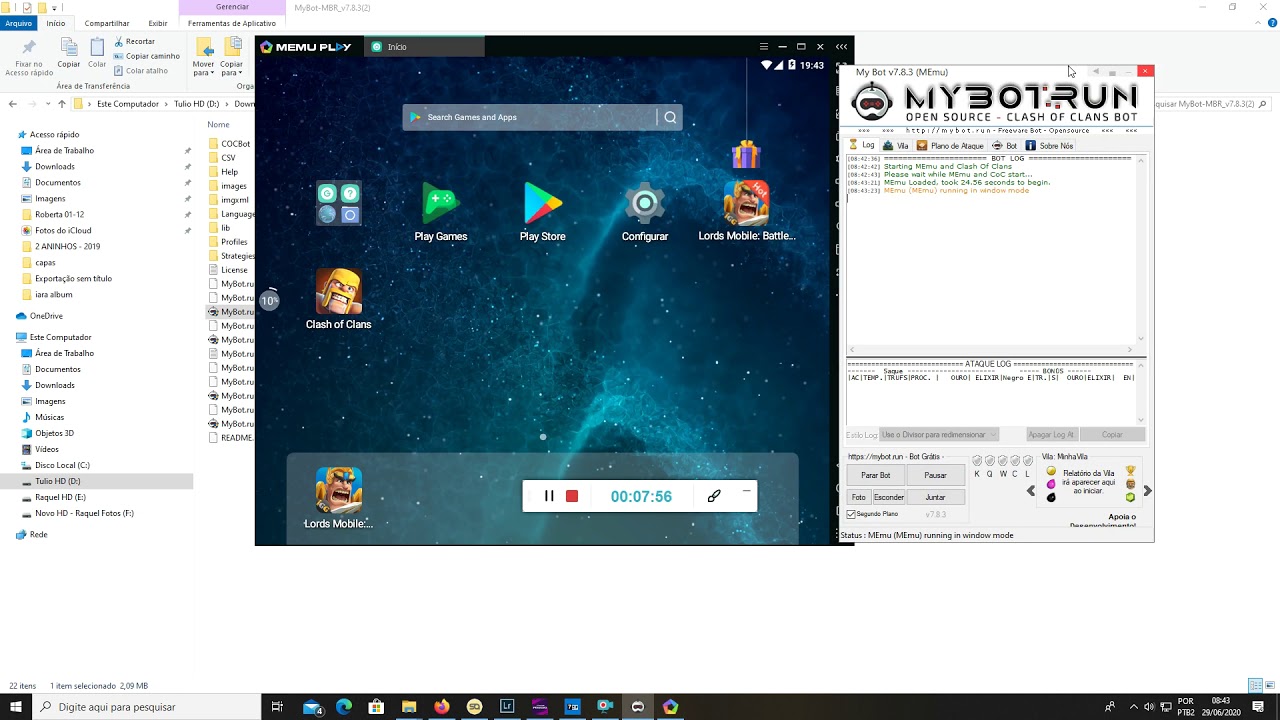Select Este Computador in navigation tree
The image size is (1280, 720).
[60, 338]
